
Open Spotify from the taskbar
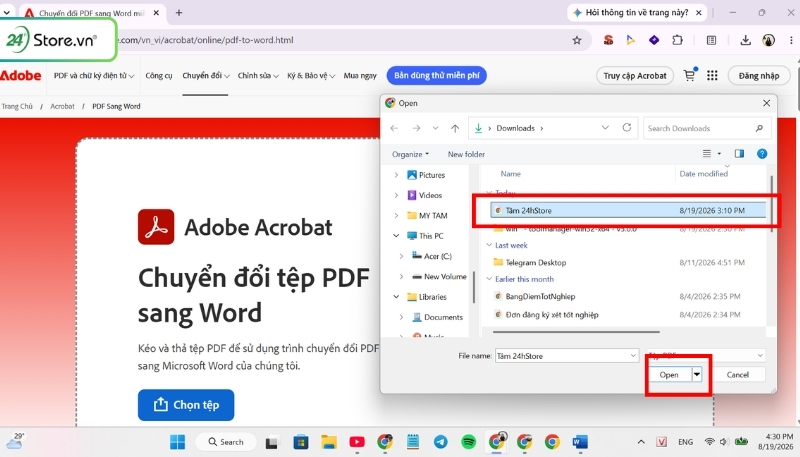(x=468, y=442)
